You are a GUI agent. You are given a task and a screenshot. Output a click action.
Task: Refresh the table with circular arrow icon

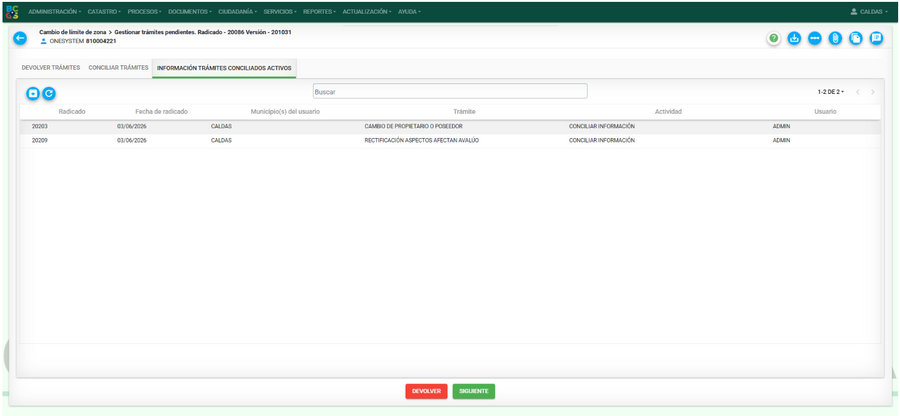(x=49, y=93)
